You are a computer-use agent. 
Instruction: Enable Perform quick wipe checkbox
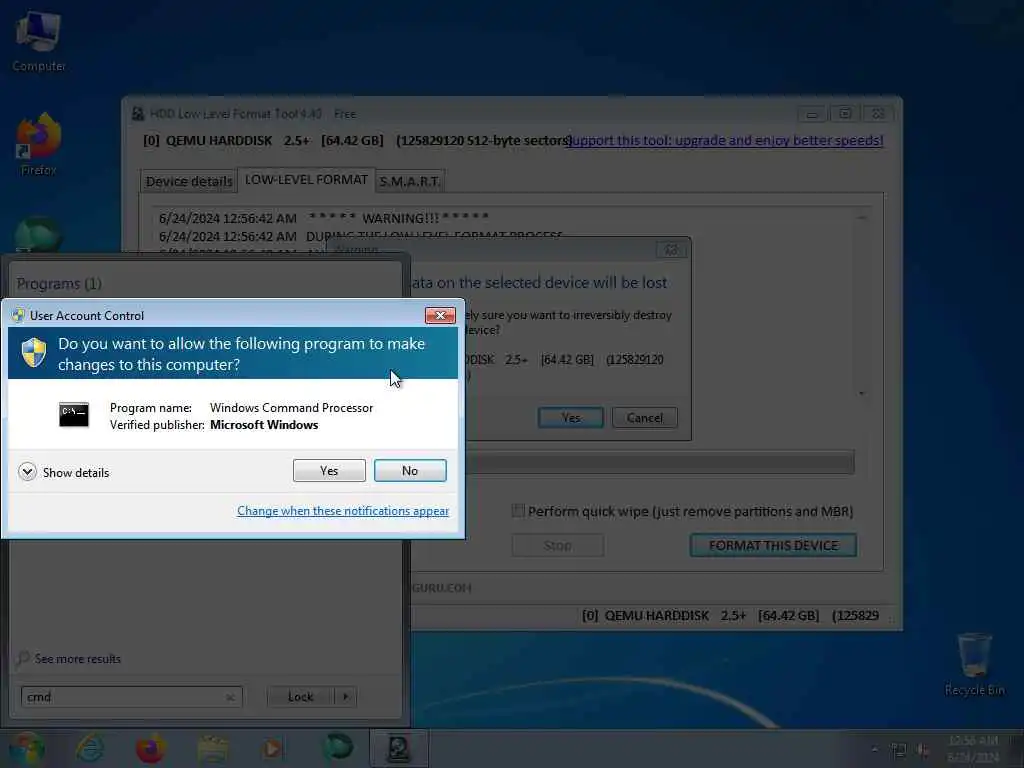click(x=518, y=511)
